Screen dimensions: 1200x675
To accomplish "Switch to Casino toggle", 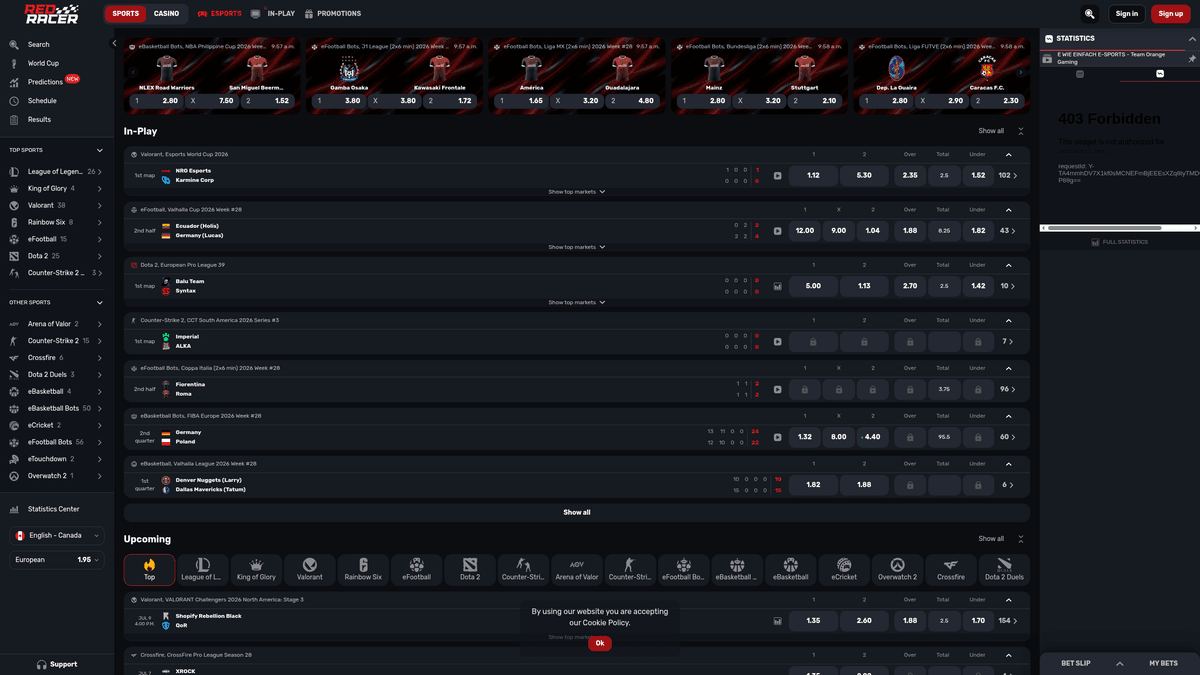I will [x=166, y=14].
